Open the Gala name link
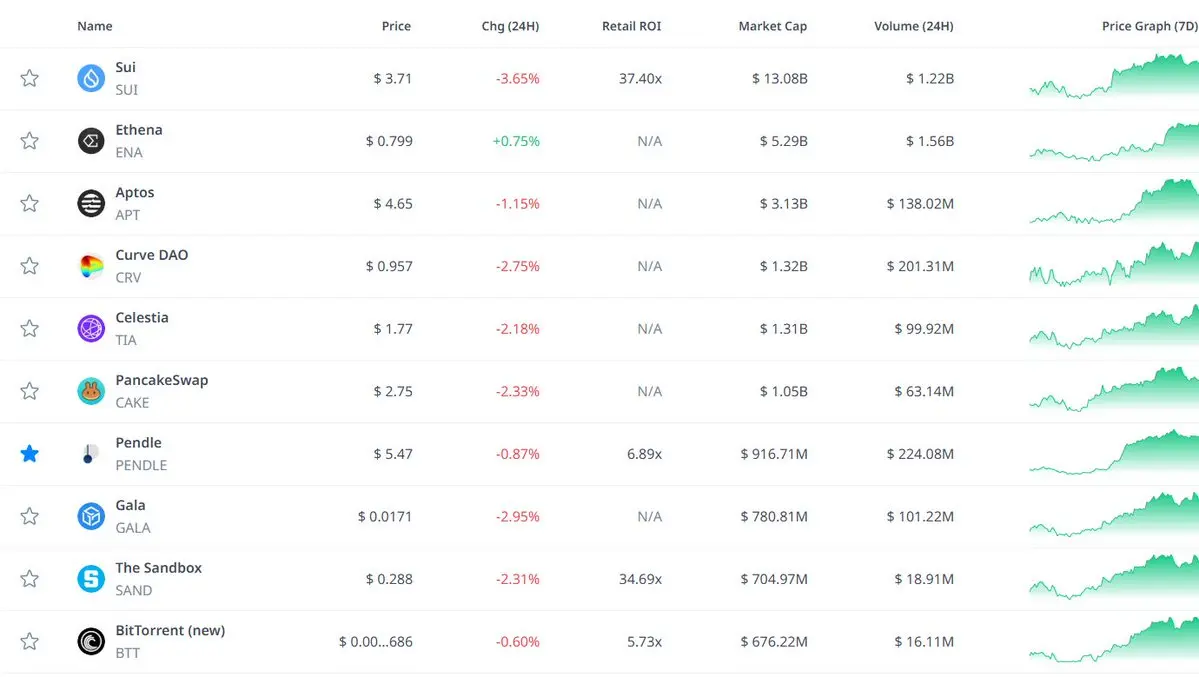 tap(130, 506)
